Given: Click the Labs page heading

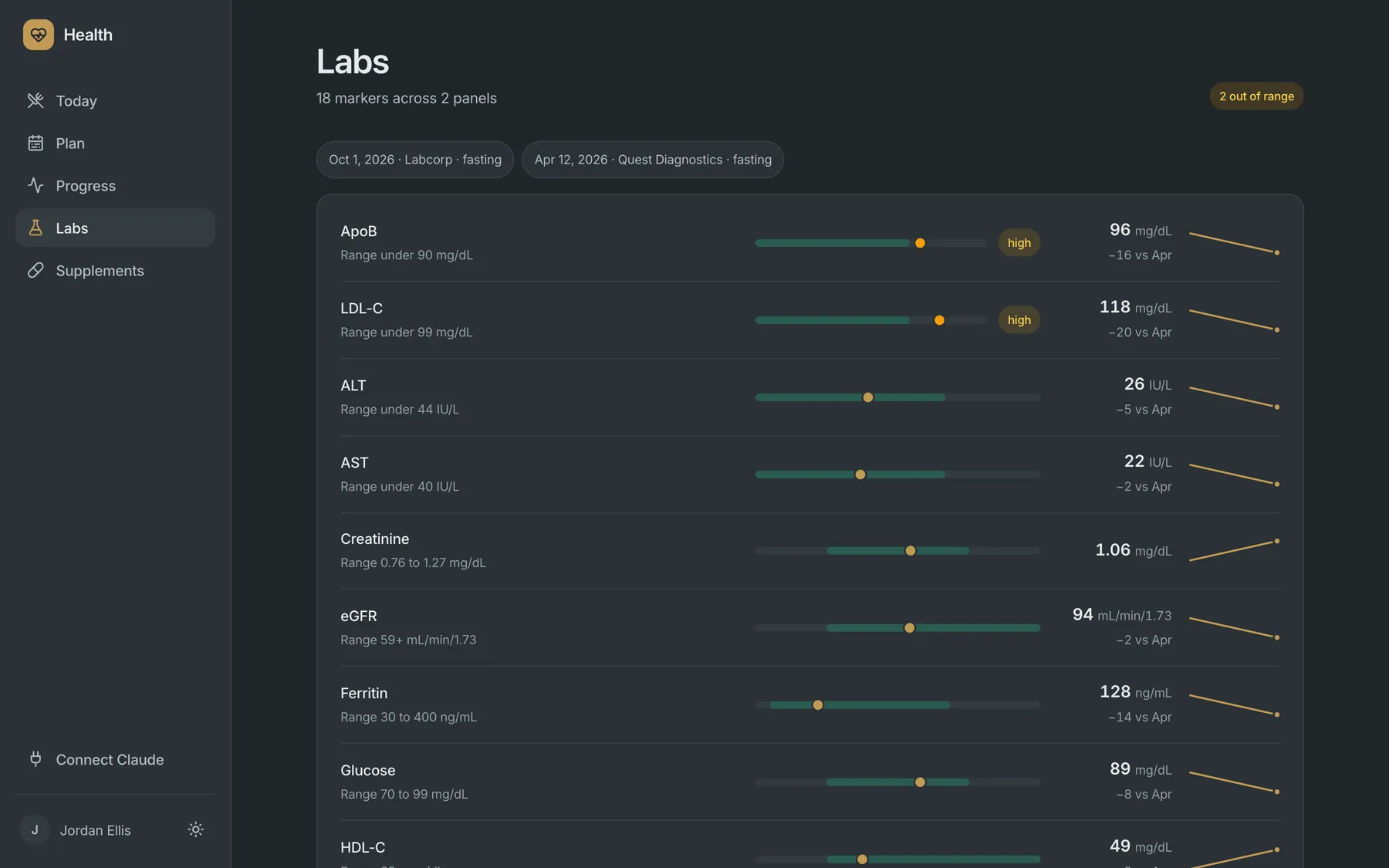Looking at the screenshot, I should tap(353, 61).
